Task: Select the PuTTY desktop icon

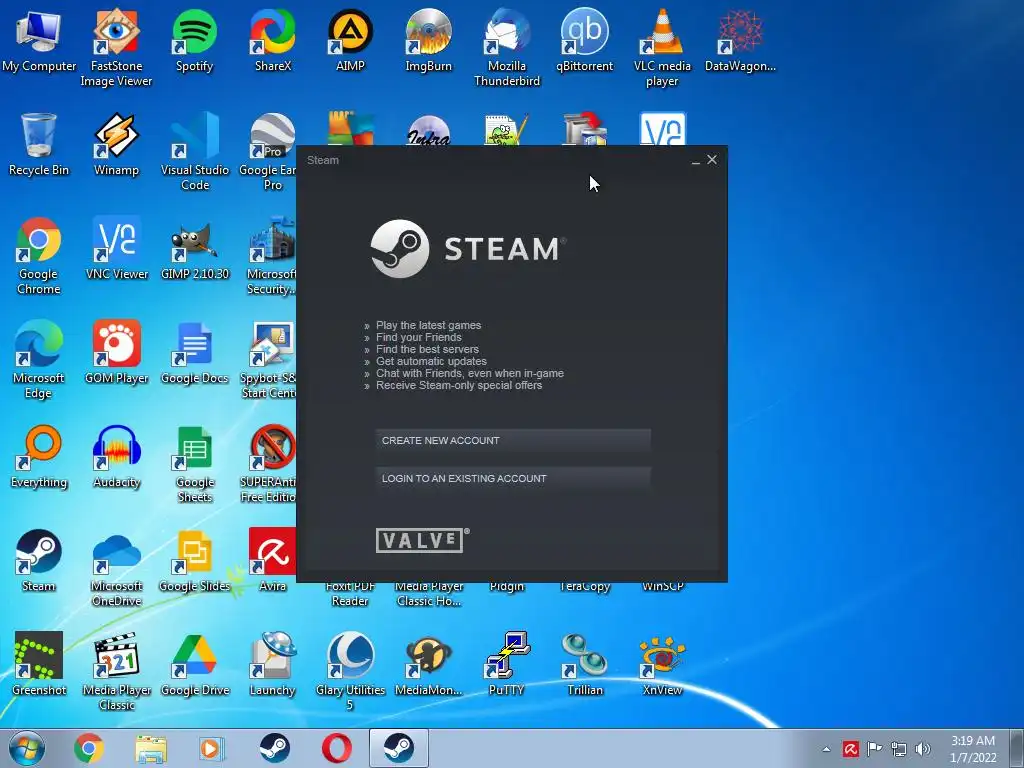Action: point(506,664)
